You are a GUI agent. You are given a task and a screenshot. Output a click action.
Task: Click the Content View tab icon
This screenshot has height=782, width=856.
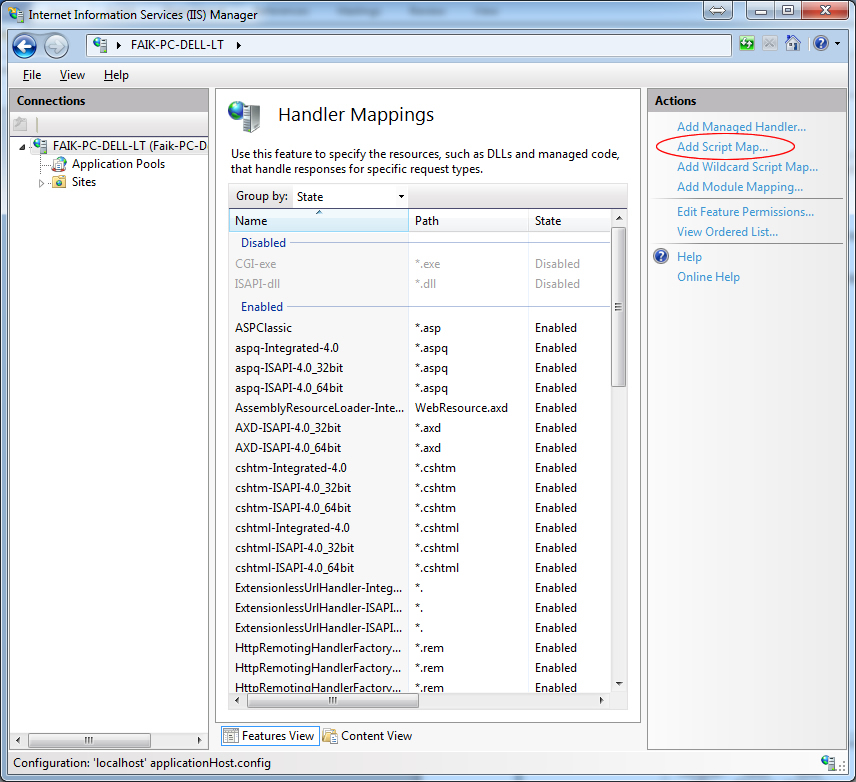click(330, 736)
